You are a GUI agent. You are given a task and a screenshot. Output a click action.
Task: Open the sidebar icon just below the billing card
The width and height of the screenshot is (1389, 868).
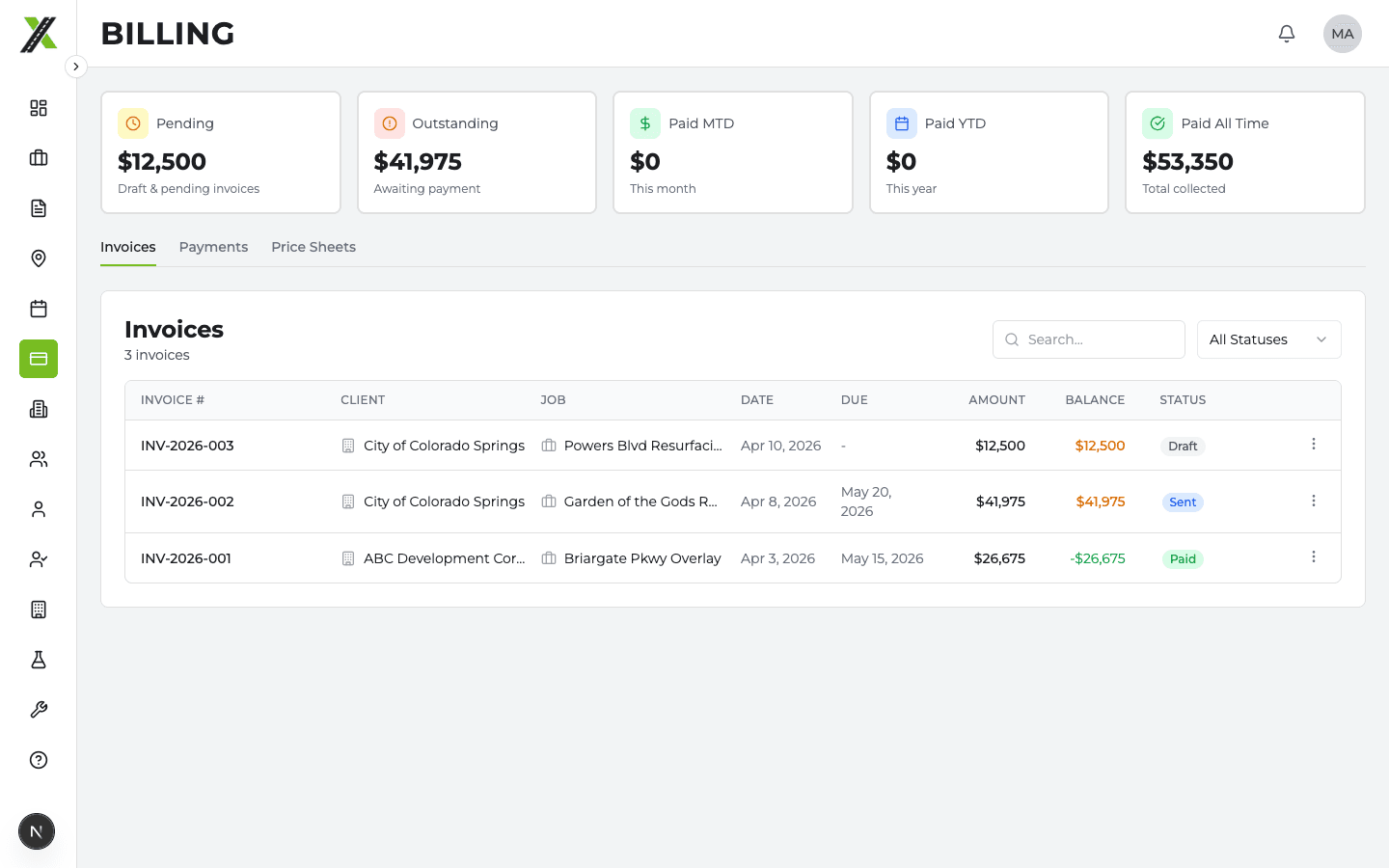(39, 409)
